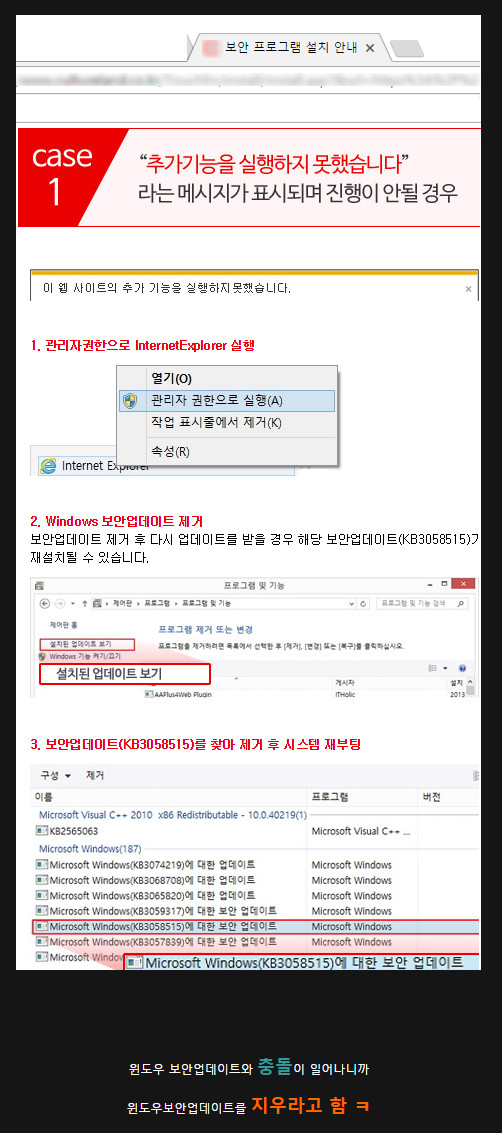
Task: Select 작업 표시줄에서 제거(K) menu entry
Action: 227,423
